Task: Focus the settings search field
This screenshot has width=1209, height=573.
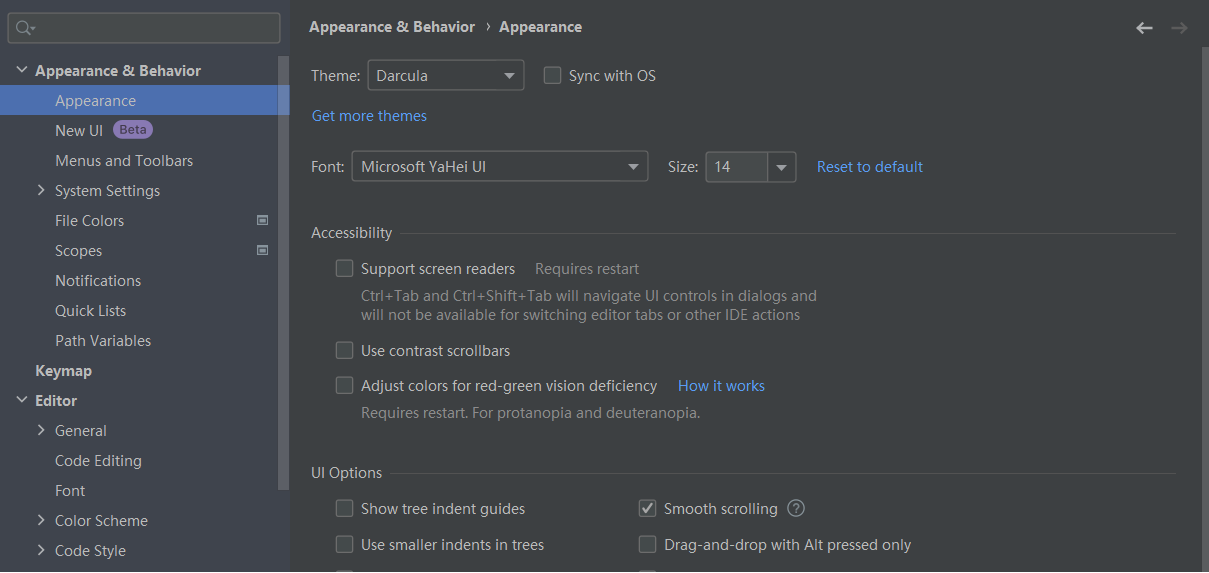Action: 155,28
